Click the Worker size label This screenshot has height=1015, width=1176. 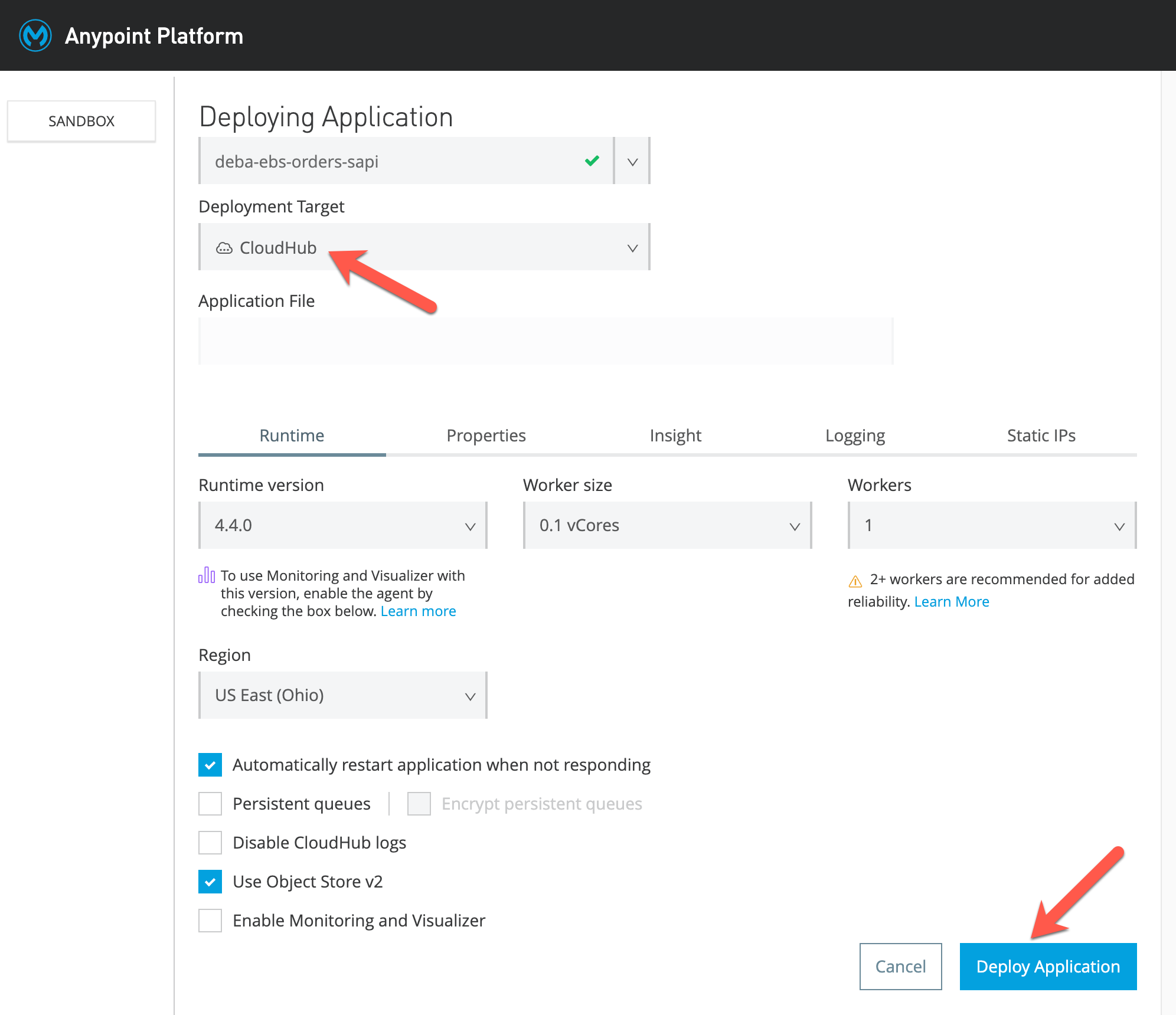coord(567,485)
